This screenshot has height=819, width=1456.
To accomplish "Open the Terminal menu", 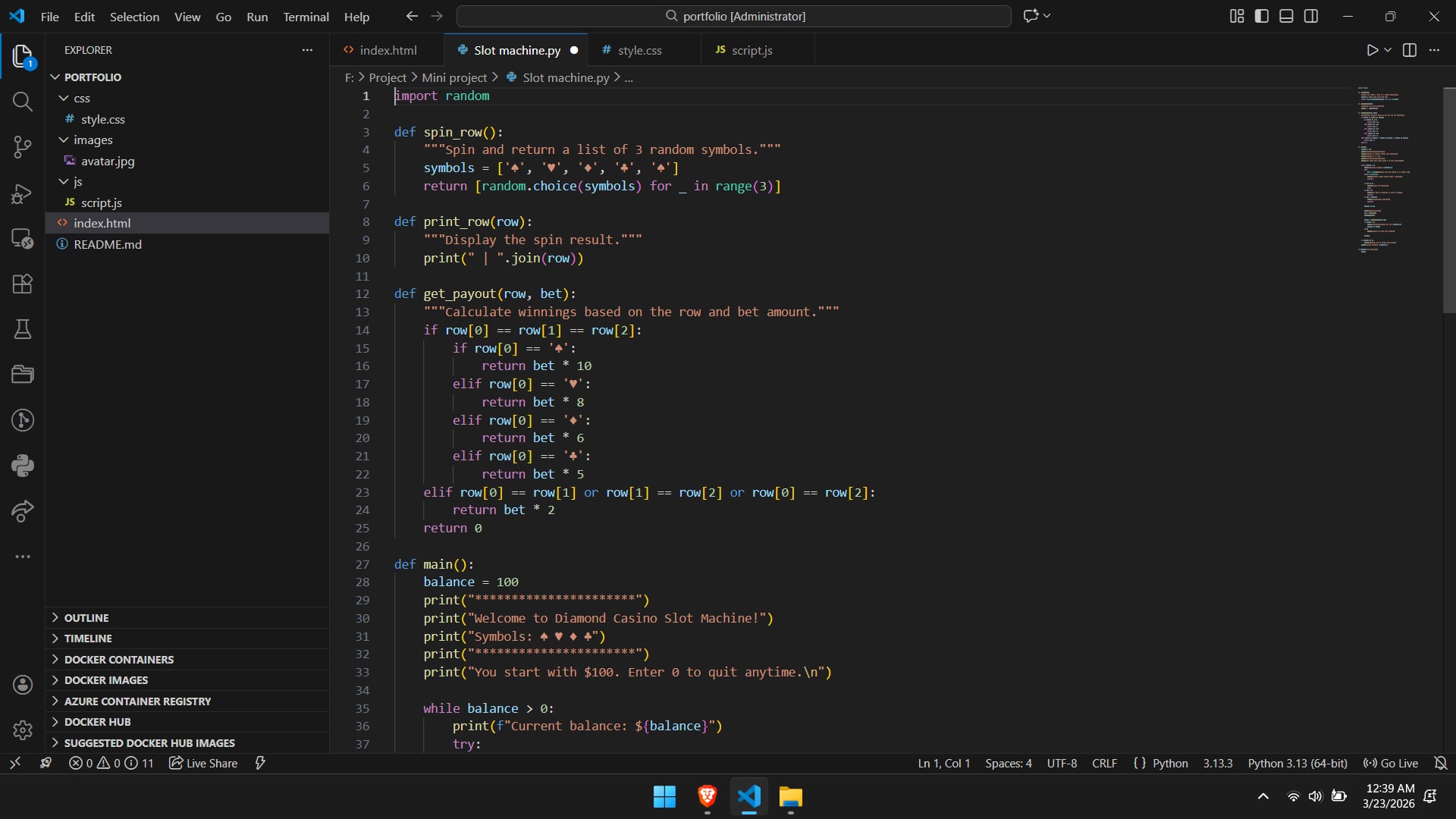I will (x=306, y=16).
